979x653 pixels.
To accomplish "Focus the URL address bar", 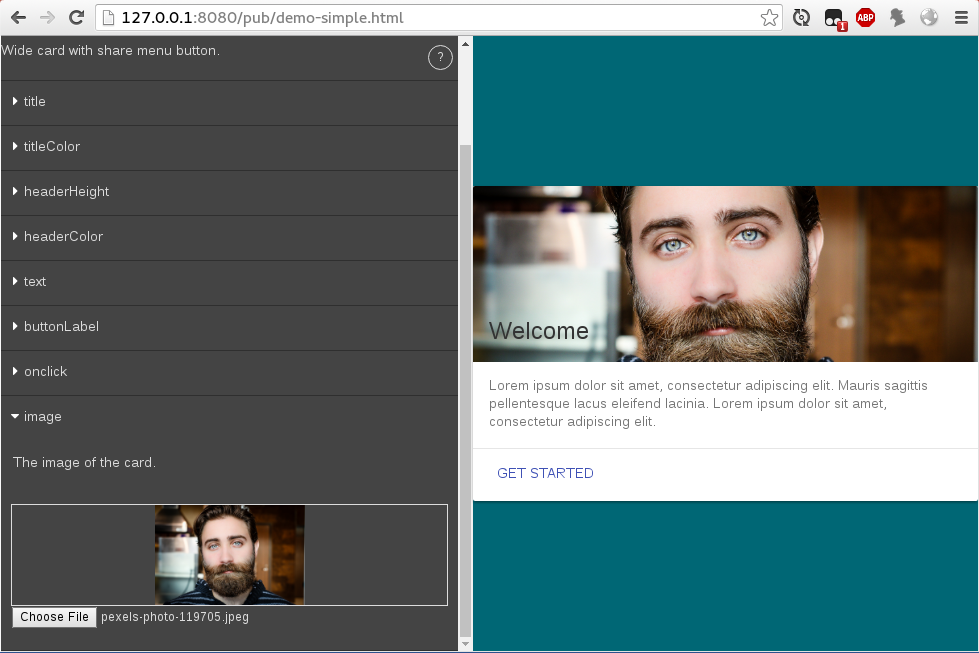I will 437,17.
